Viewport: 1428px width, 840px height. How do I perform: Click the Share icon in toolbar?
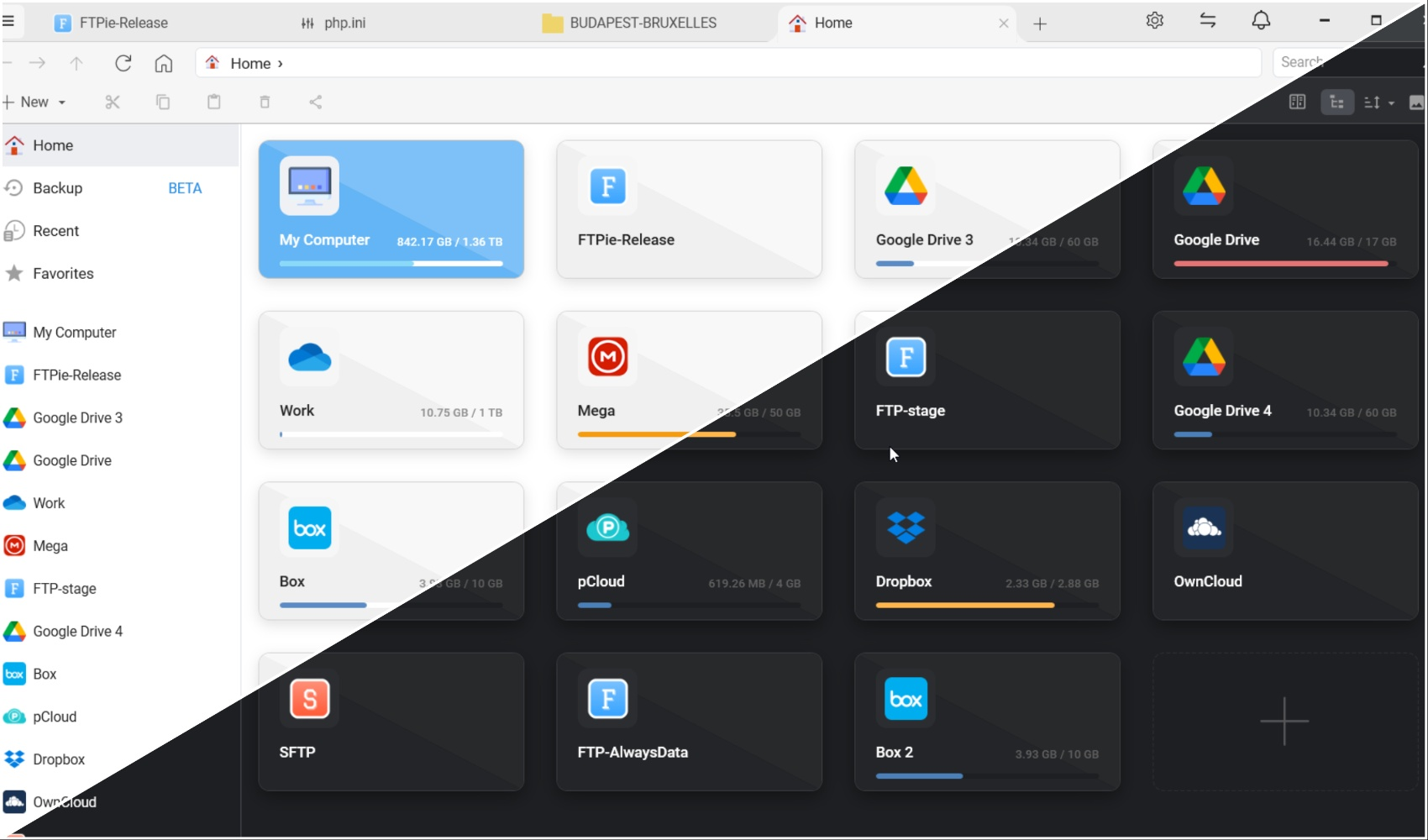[316, 102]
